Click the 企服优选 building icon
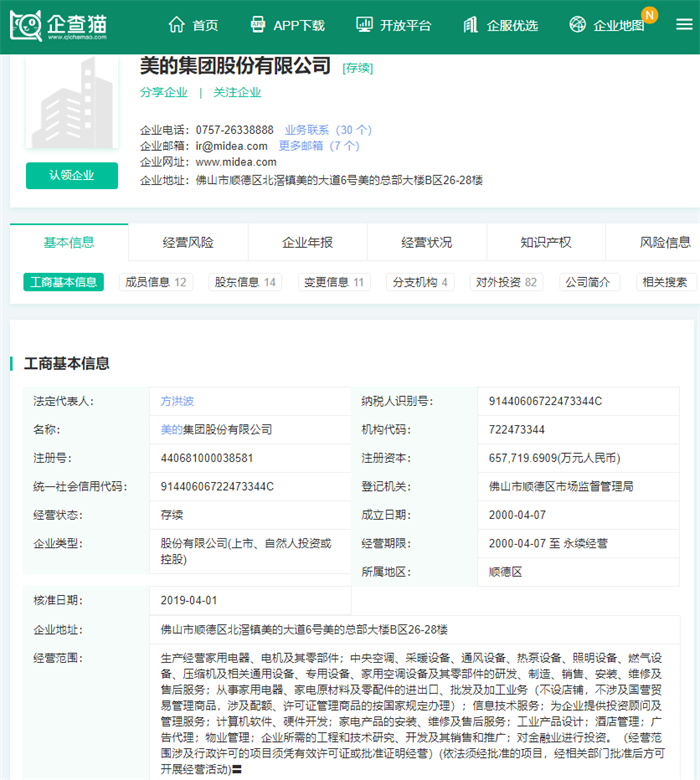 point(471,24)
